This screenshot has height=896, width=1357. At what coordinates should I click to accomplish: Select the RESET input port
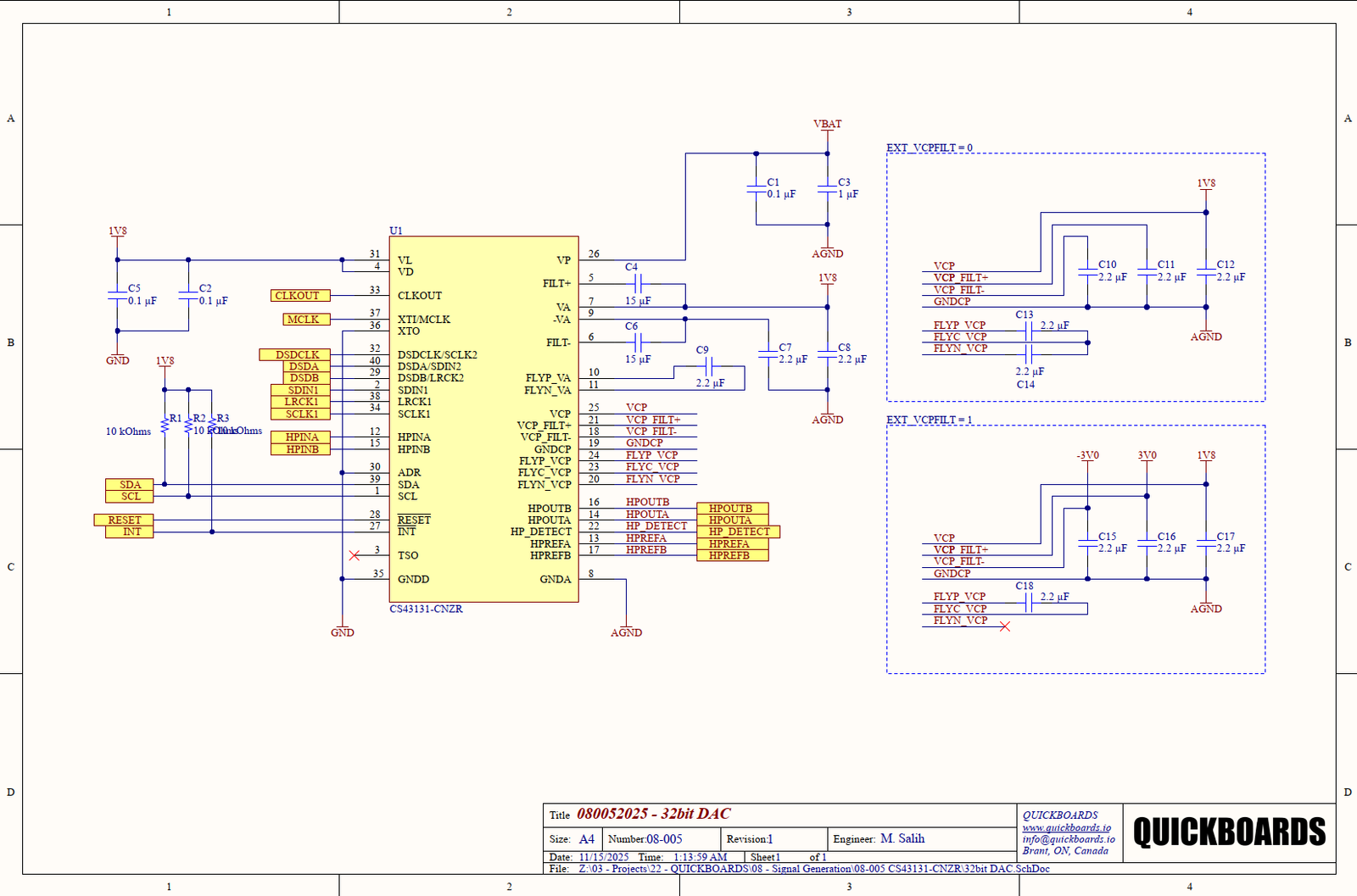coord(124,520)
